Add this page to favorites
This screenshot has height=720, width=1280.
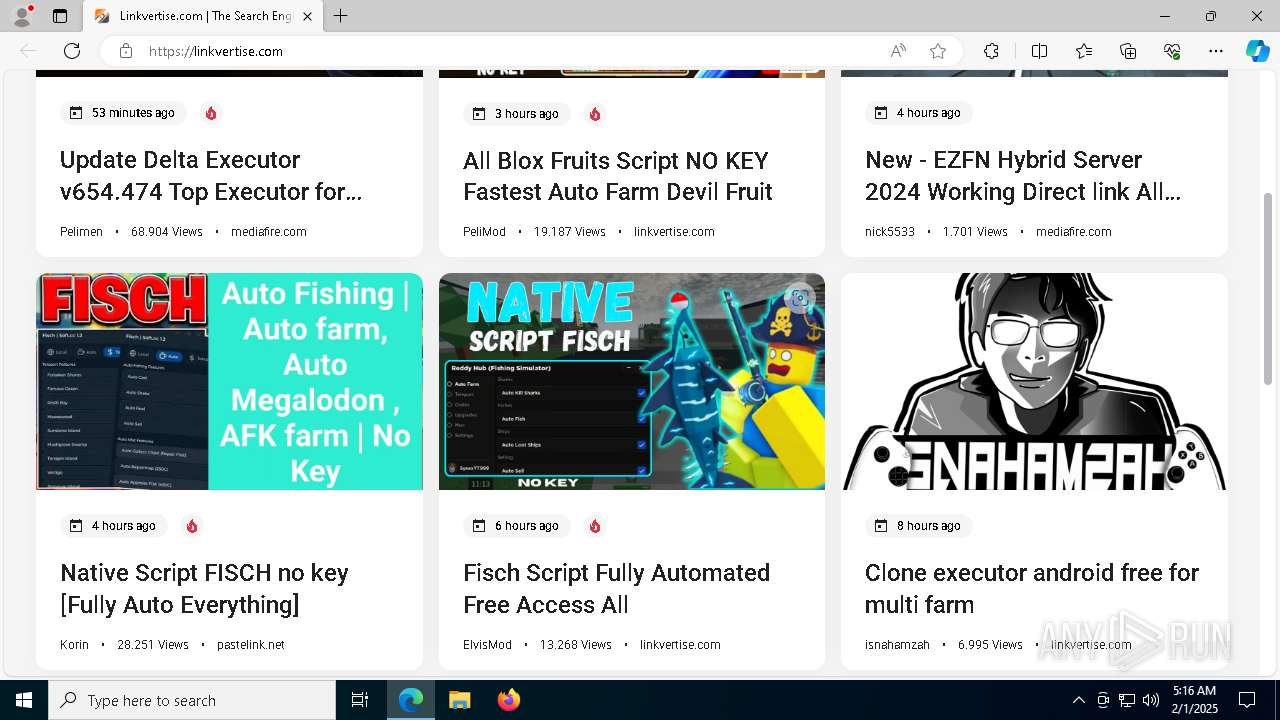pos(938,51)
